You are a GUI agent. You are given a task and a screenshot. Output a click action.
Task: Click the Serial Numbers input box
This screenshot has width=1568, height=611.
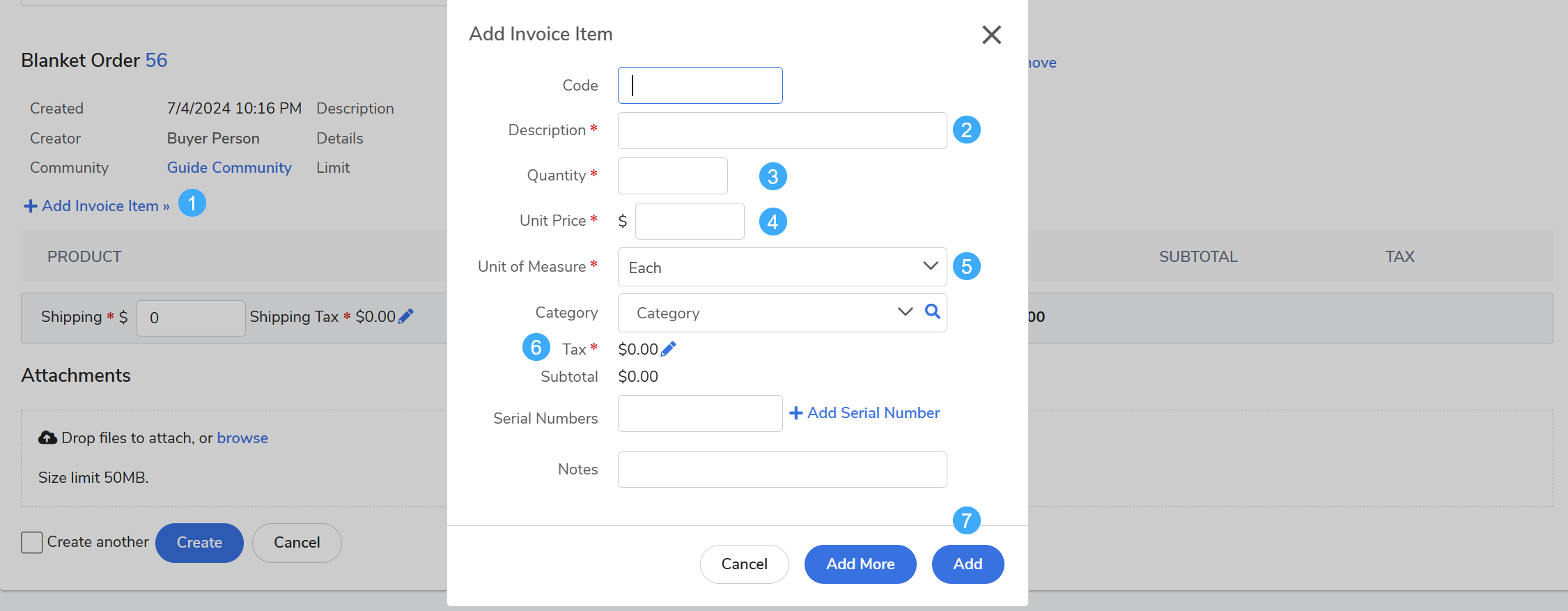click(x=699, y=413)
